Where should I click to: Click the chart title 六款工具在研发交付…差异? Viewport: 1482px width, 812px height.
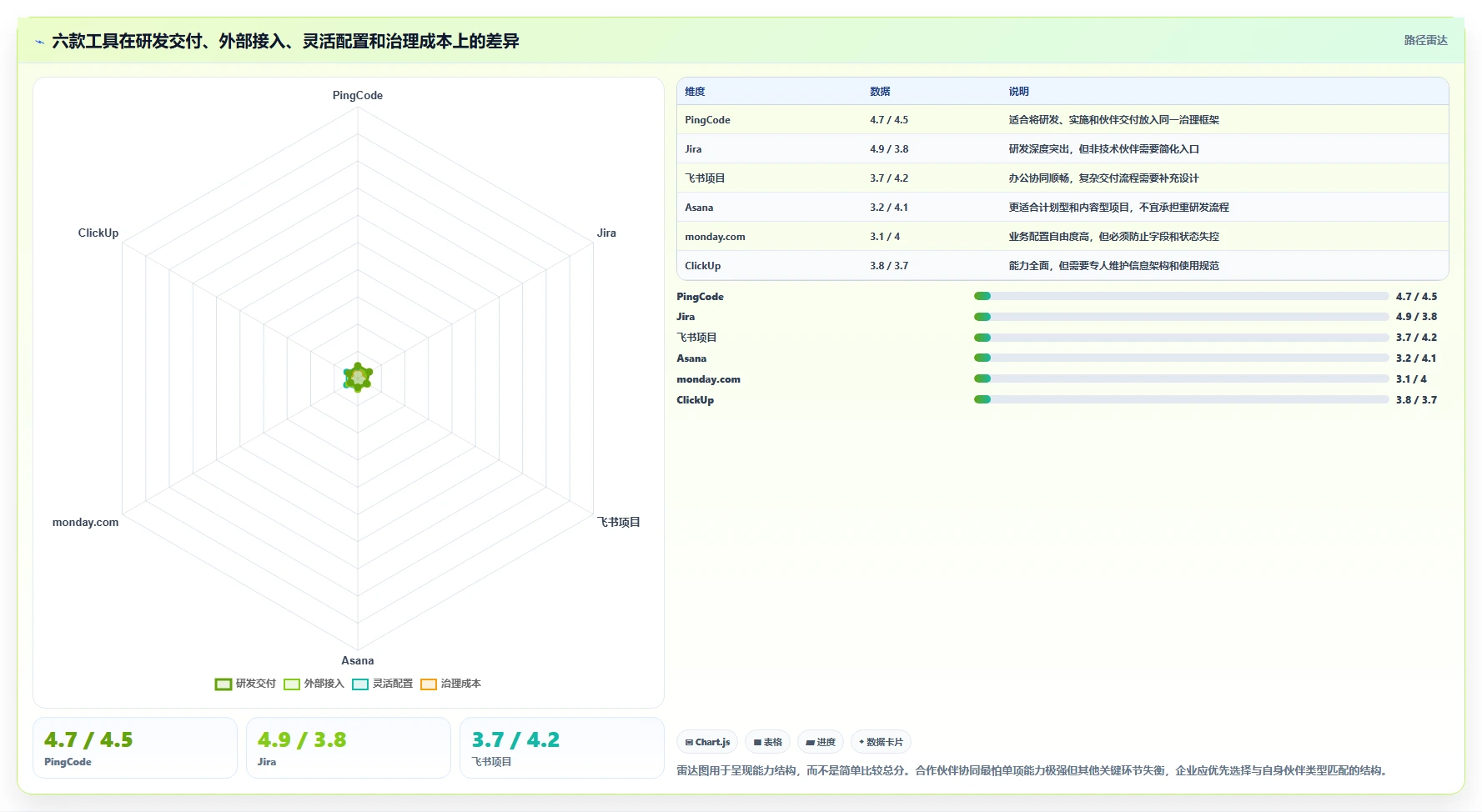point(285,41)
